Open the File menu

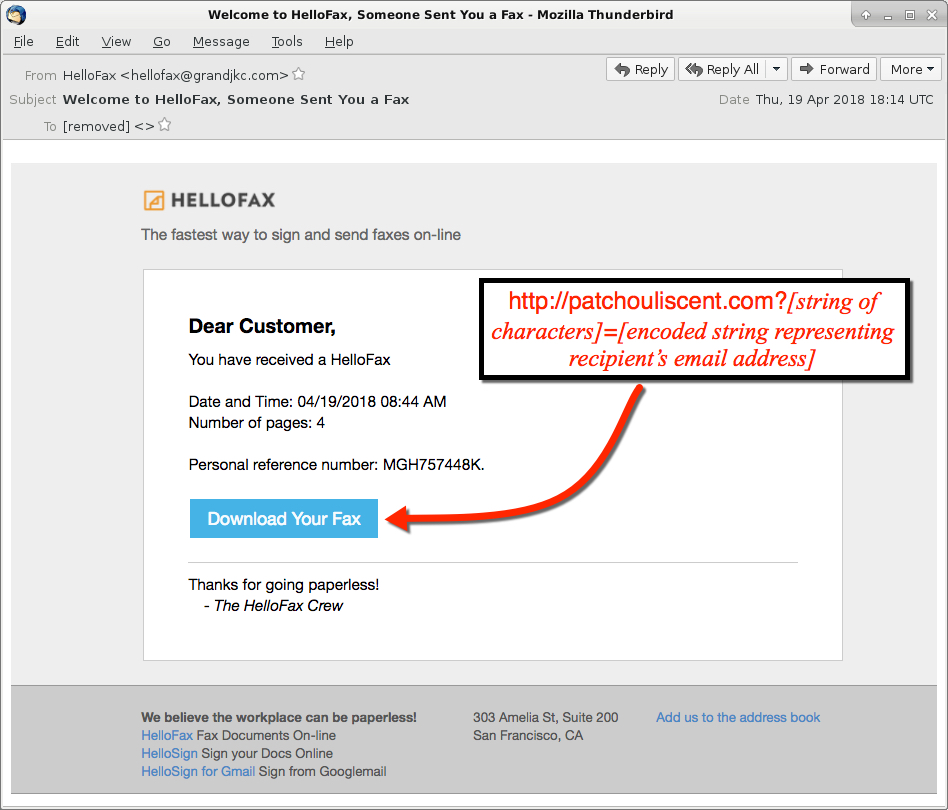tap(24, 41)
